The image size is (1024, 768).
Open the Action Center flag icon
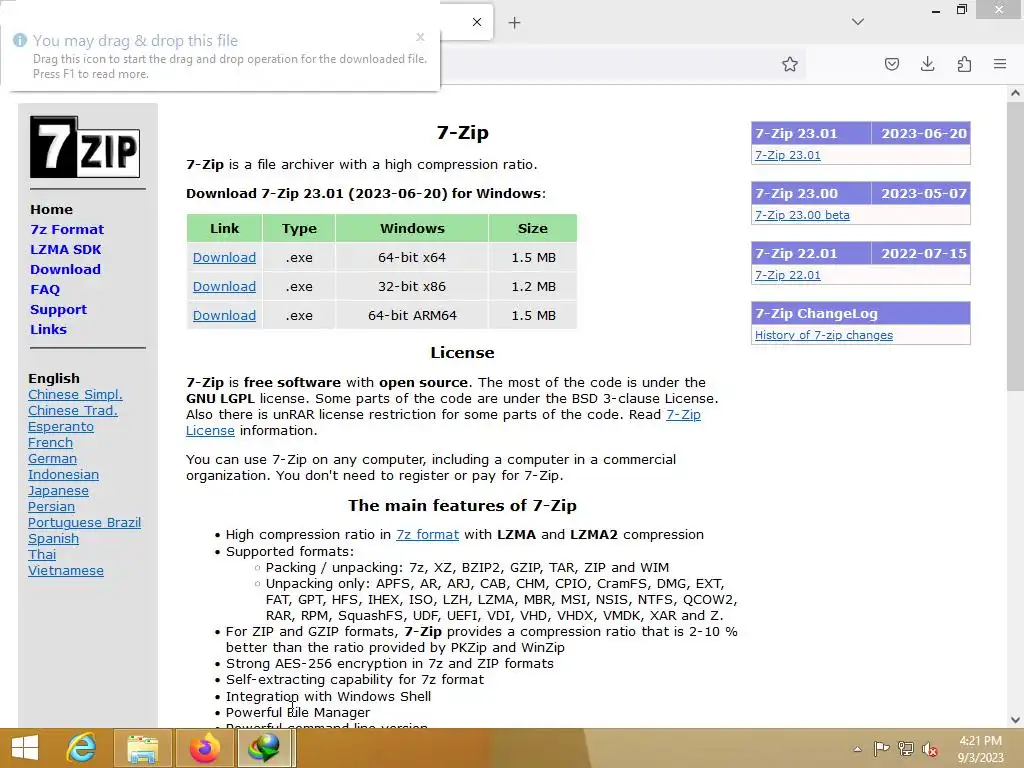(881, 749)
